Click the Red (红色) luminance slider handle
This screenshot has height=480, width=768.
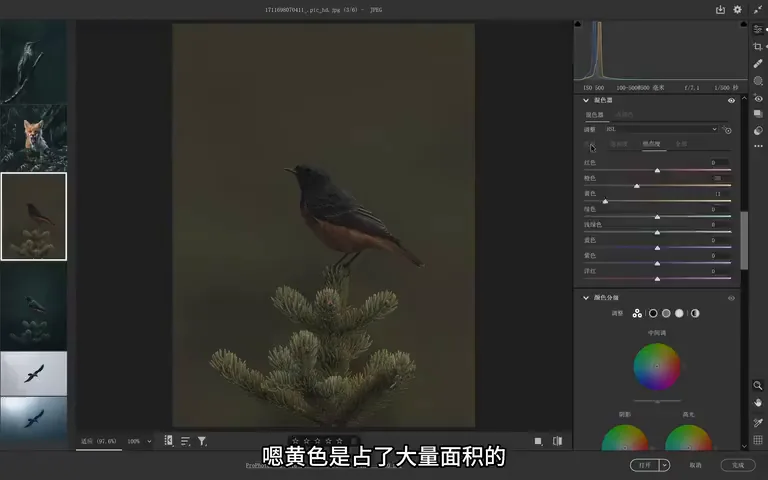(x=657, y=170)
